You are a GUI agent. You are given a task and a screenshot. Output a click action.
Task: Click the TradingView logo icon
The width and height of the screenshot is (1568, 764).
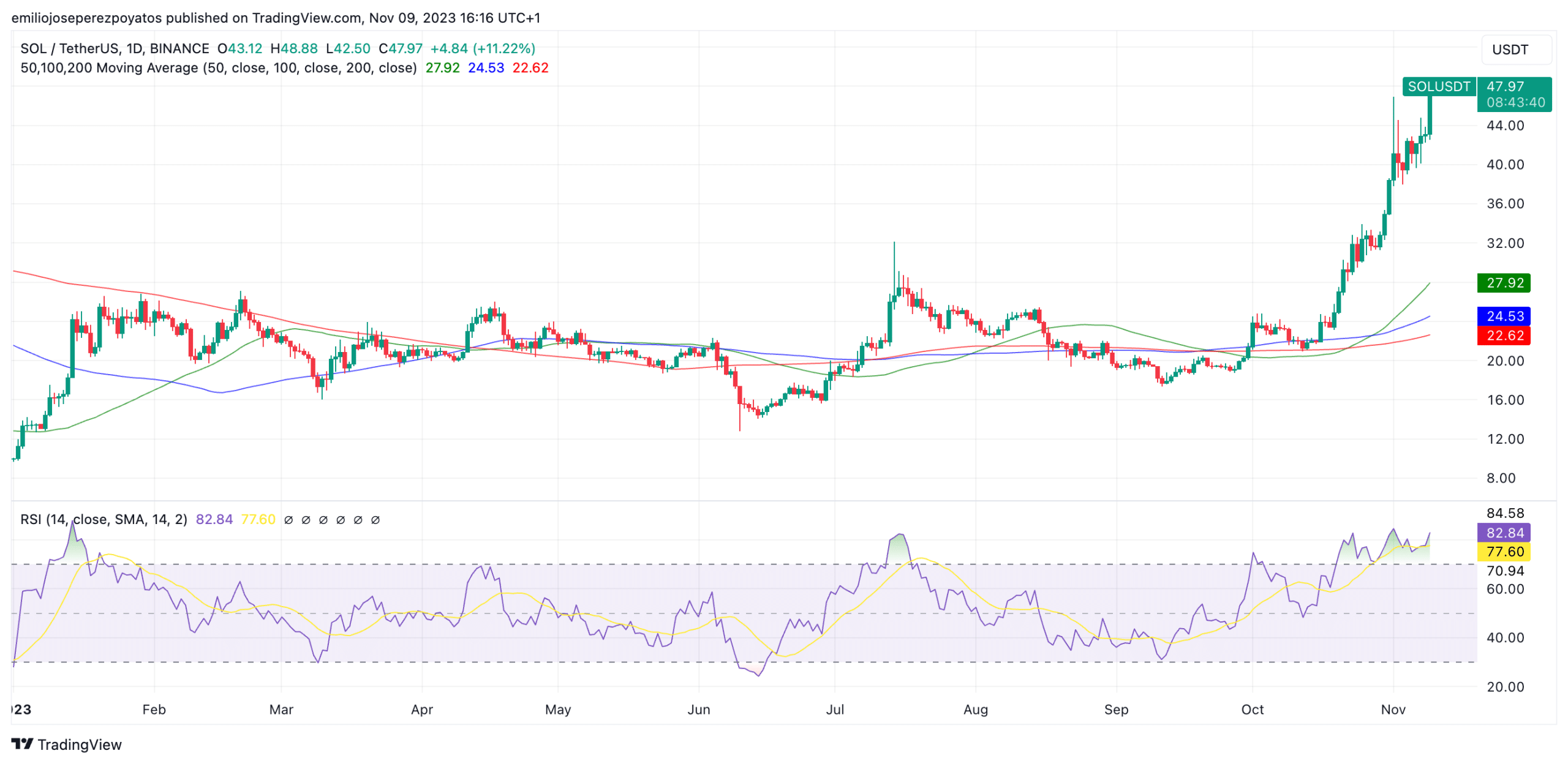[22, 744]
